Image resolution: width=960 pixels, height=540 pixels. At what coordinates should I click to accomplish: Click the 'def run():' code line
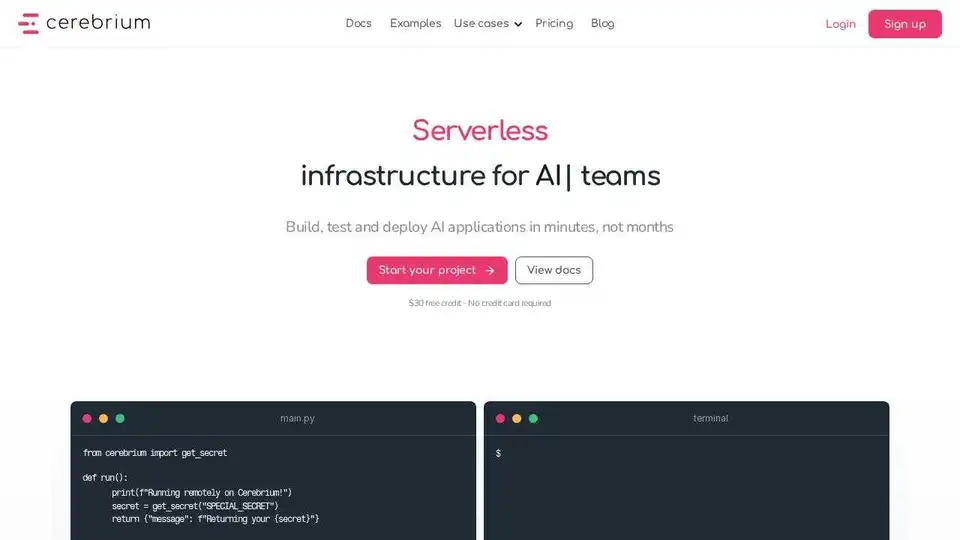pyautogui.click(x=105, y=478)
